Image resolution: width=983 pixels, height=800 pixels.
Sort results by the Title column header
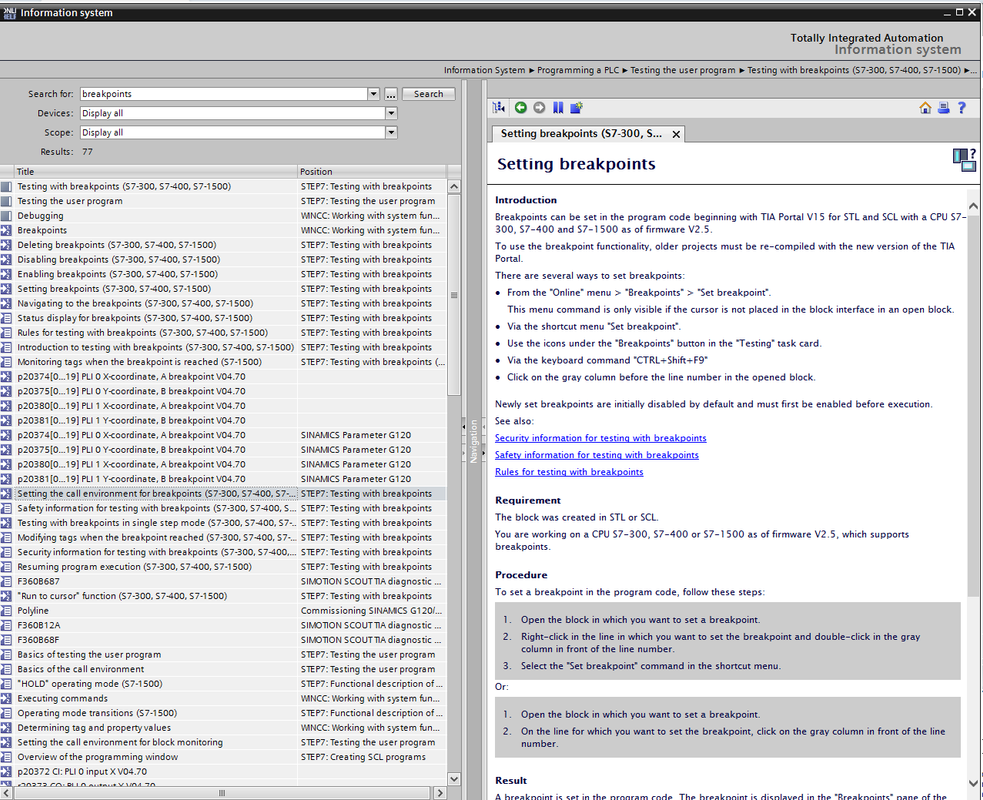155,172
